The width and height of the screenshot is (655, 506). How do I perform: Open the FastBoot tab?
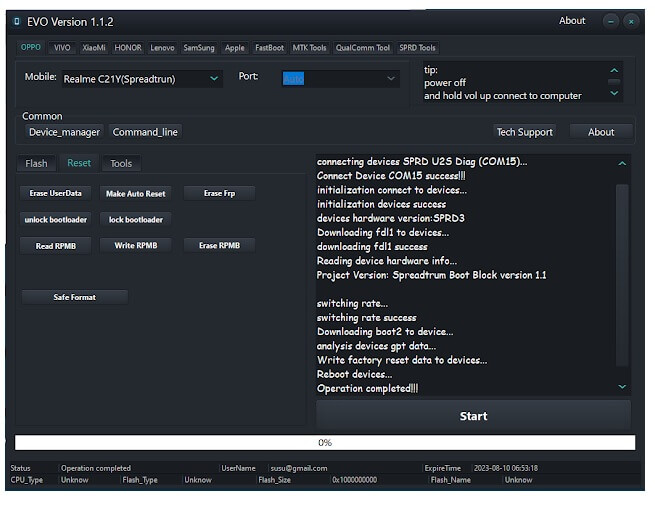coord(269,48)
